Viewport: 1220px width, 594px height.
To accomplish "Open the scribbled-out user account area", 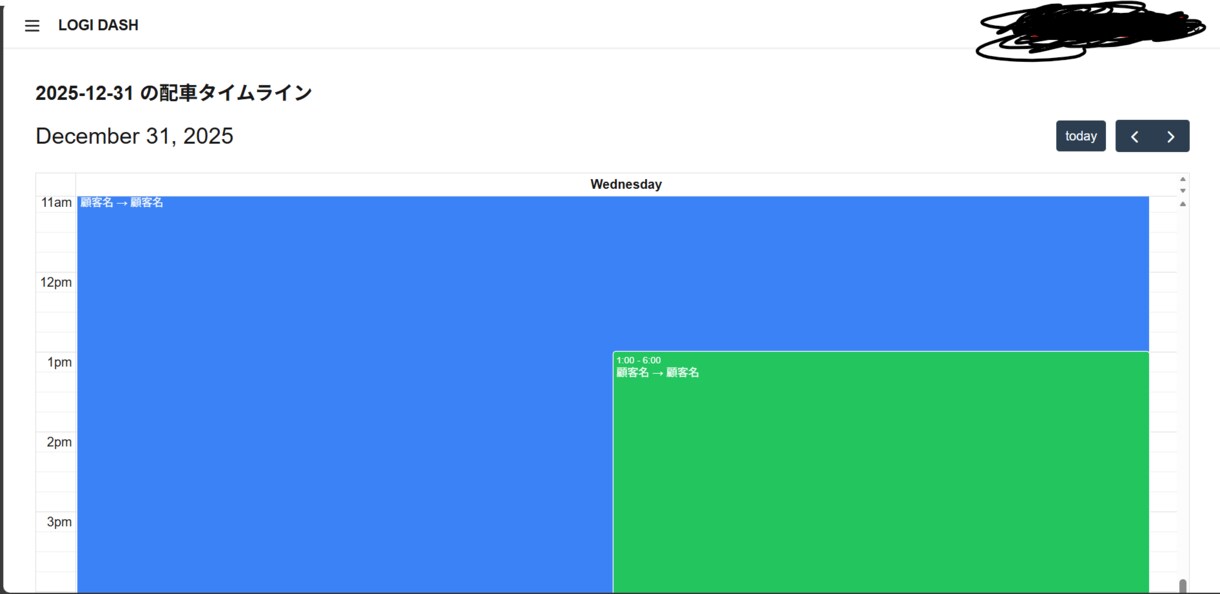I will (x=1090, y=30).
